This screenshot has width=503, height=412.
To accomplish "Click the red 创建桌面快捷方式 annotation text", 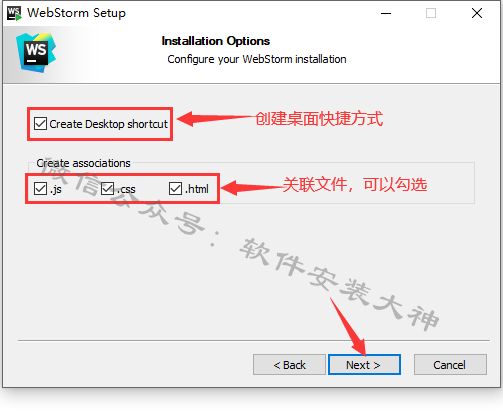I will click(319, 119).
